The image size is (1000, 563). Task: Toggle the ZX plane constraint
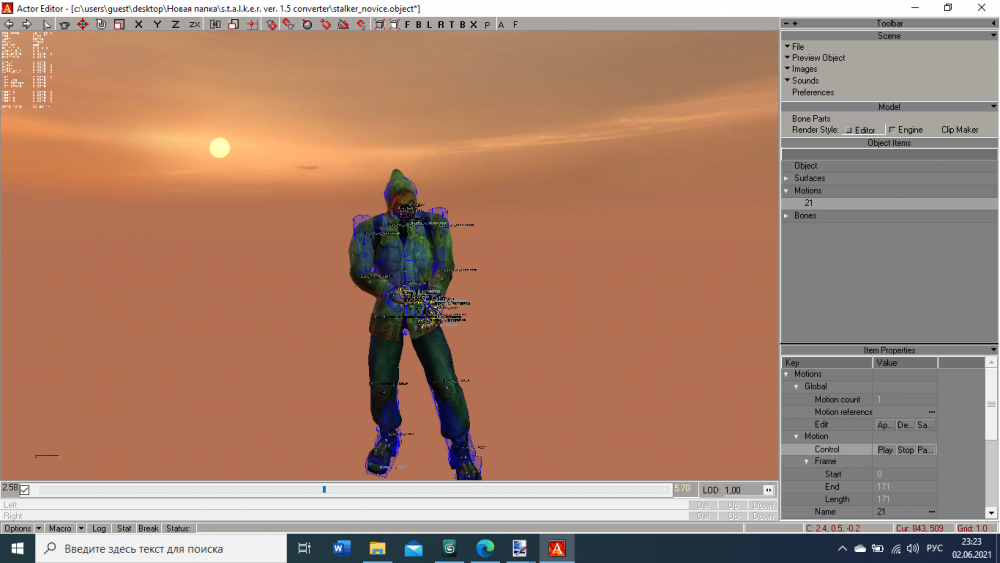pos(195,24)
